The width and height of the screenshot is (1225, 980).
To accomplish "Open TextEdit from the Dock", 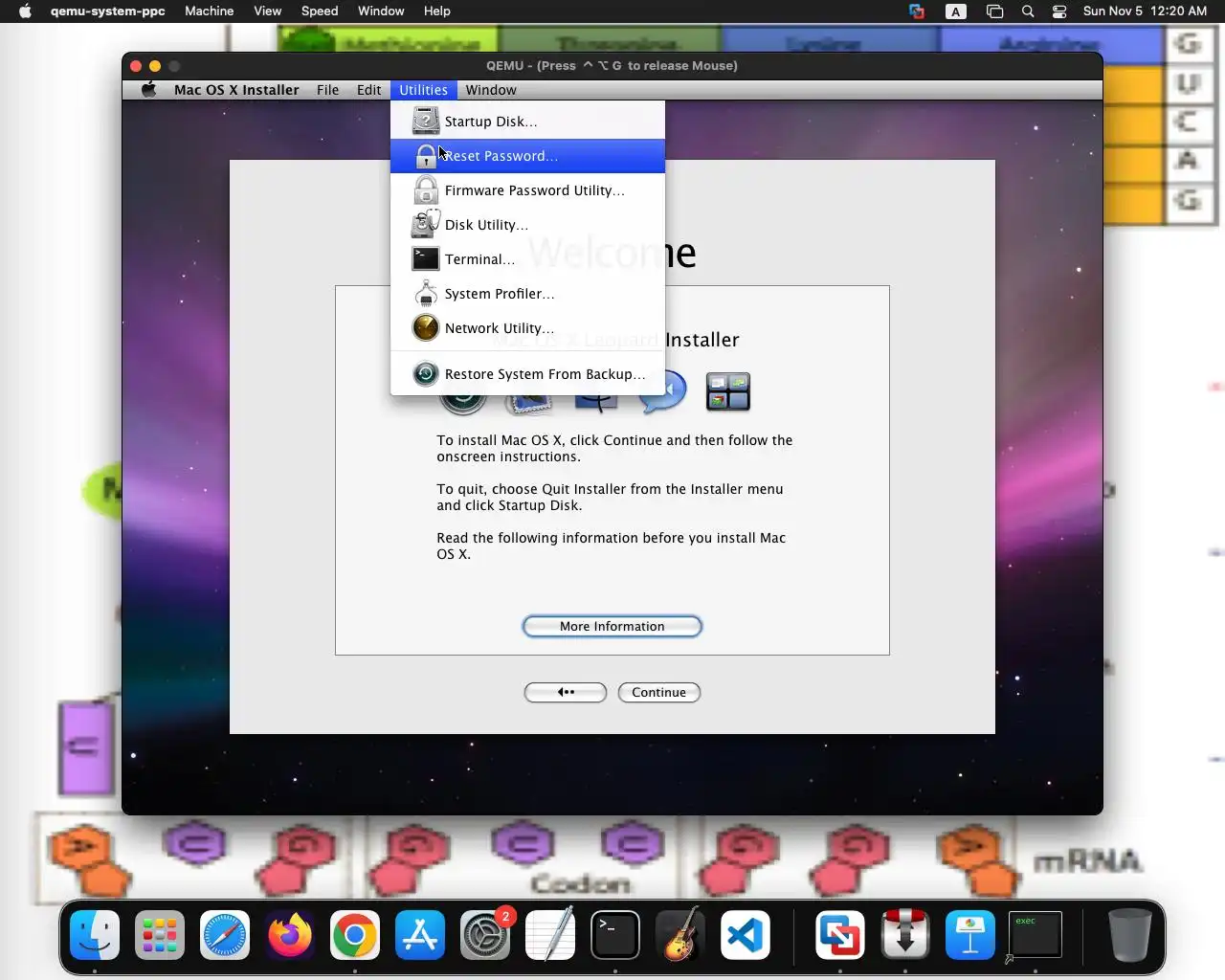I will pos(550,934).
